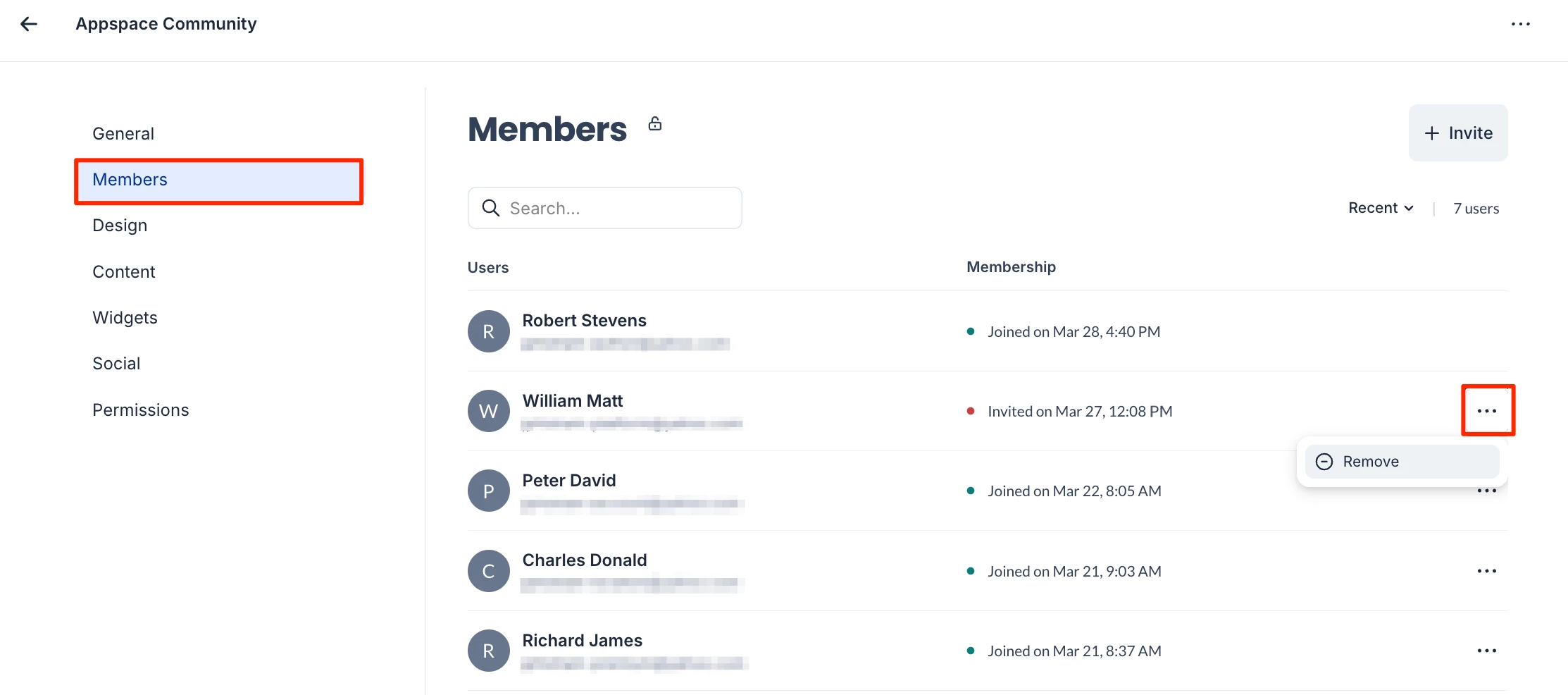Viewport: 1568px width, 695px height.
Task: Click the Invite button
Action: tap(1457, 133)
